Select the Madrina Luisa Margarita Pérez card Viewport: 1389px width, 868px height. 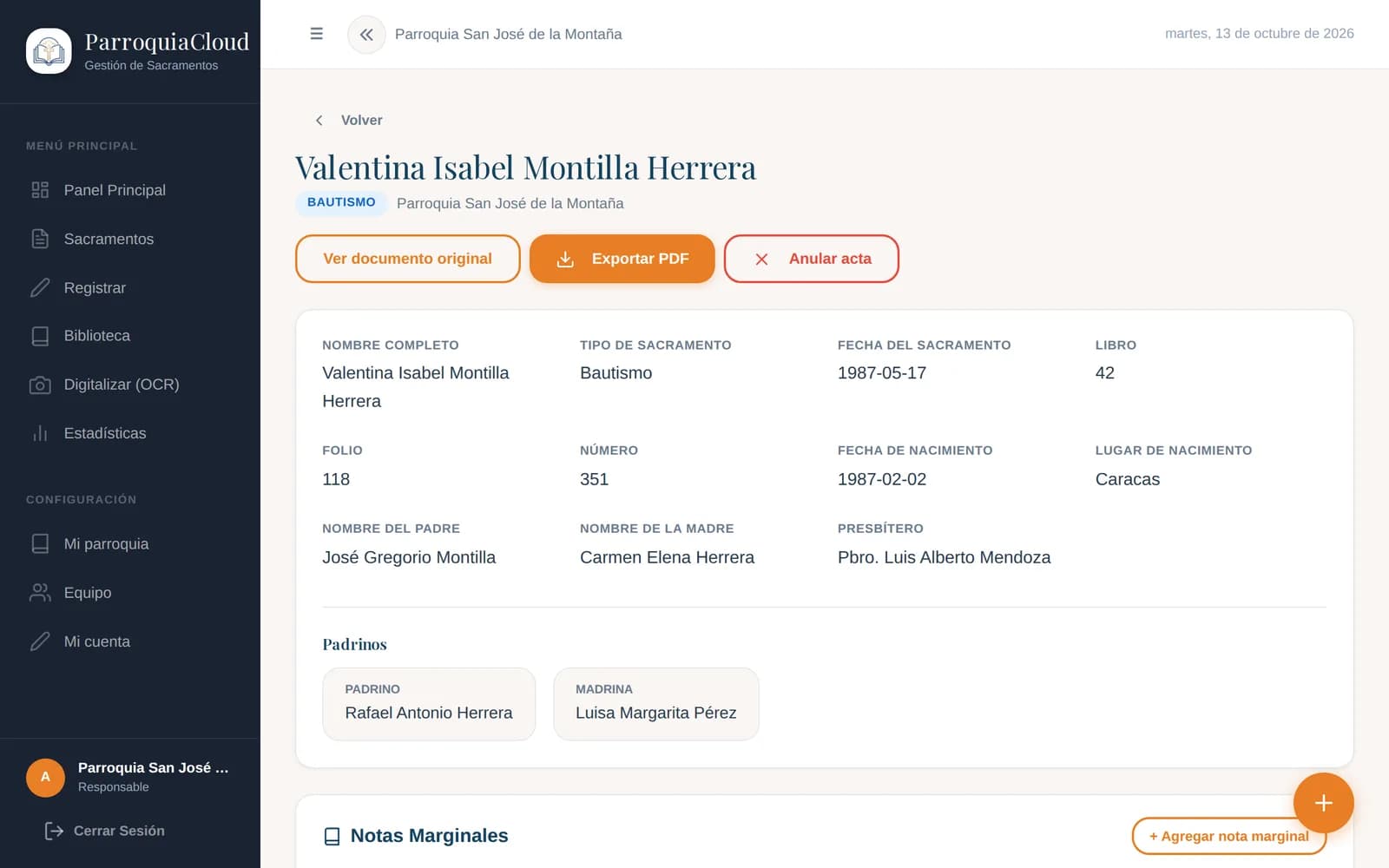coord(656,704)
